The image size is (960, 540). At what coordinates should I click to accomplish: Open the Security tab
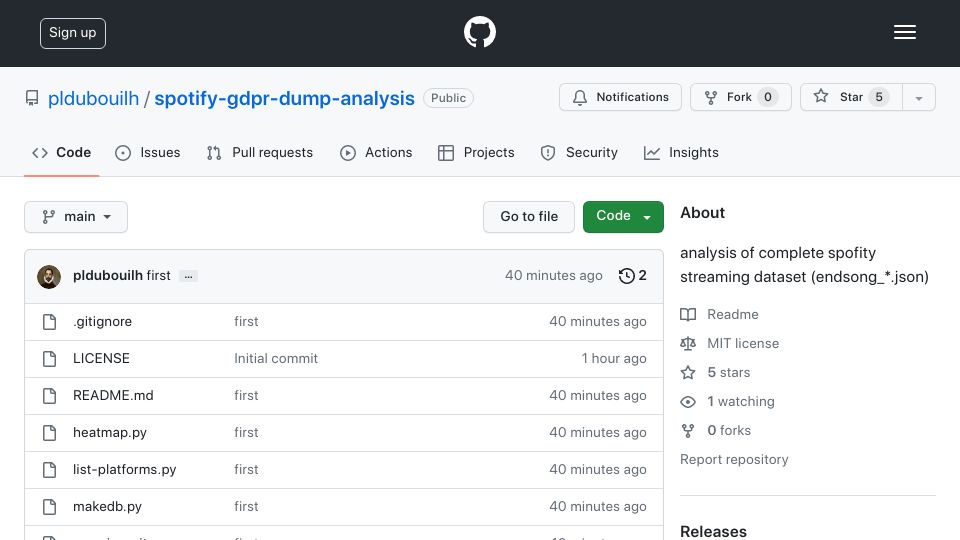579,152
